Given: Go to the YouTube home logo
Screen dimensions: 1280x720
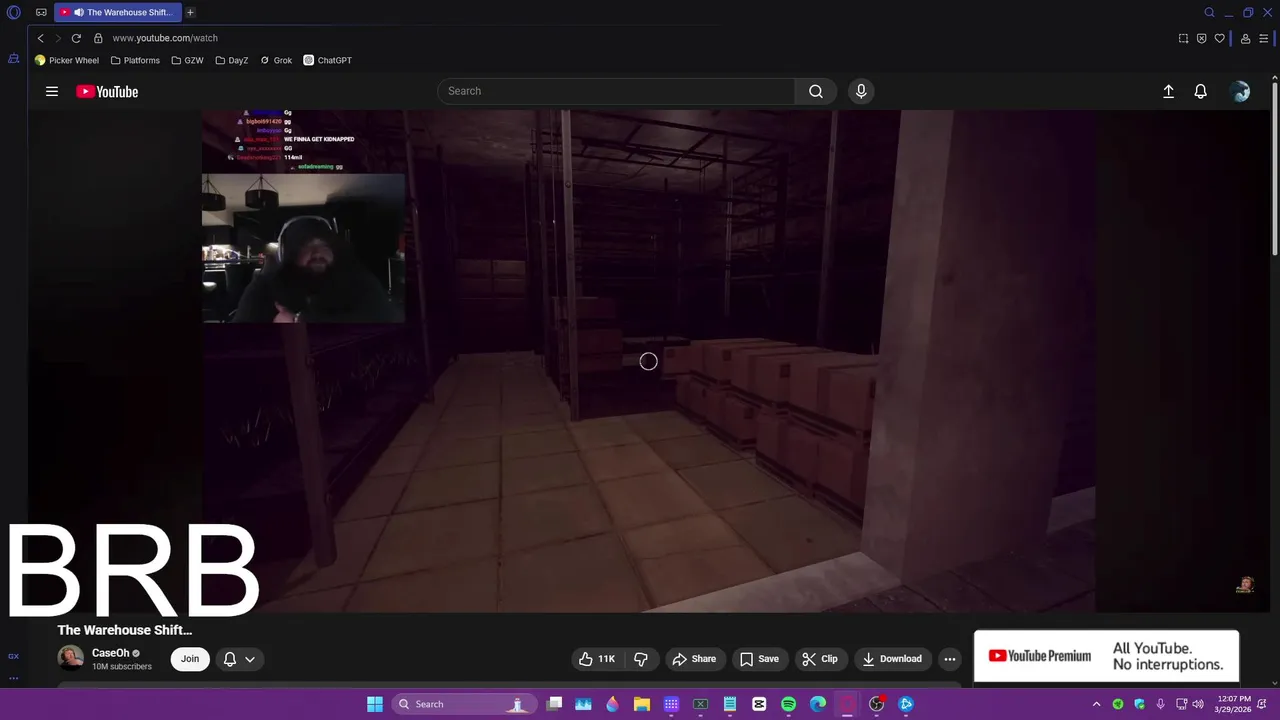Looking at the screenshot, I should tap(107, 92).
